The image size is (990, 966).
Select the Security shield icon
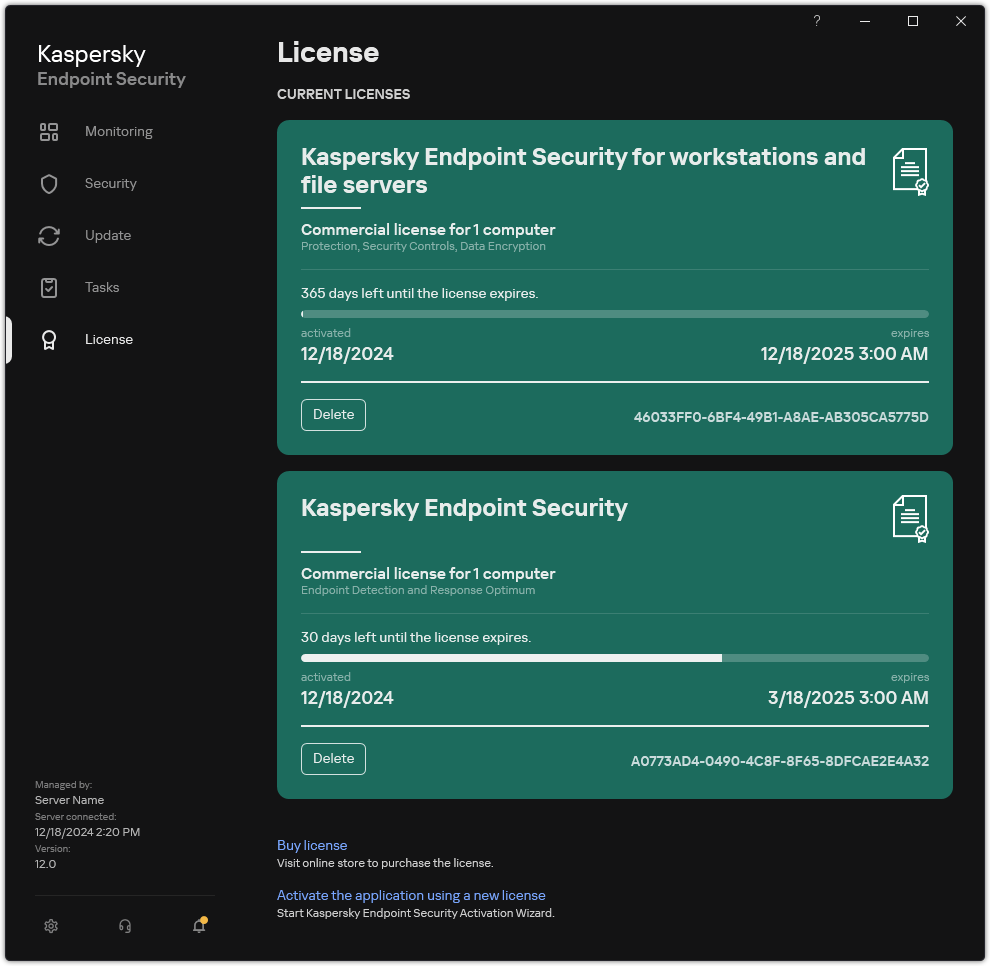point(49,183)
